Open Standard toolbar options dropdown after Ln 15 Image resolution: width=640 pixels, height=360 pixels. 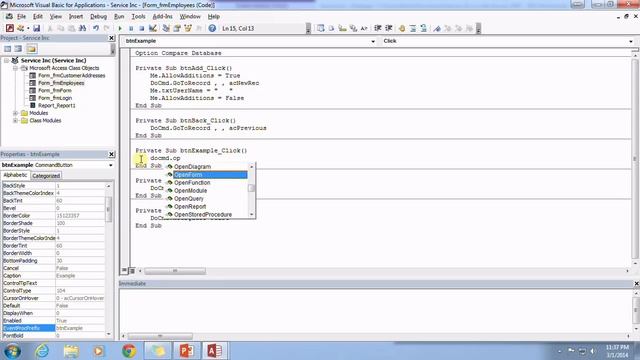[308, 28]
